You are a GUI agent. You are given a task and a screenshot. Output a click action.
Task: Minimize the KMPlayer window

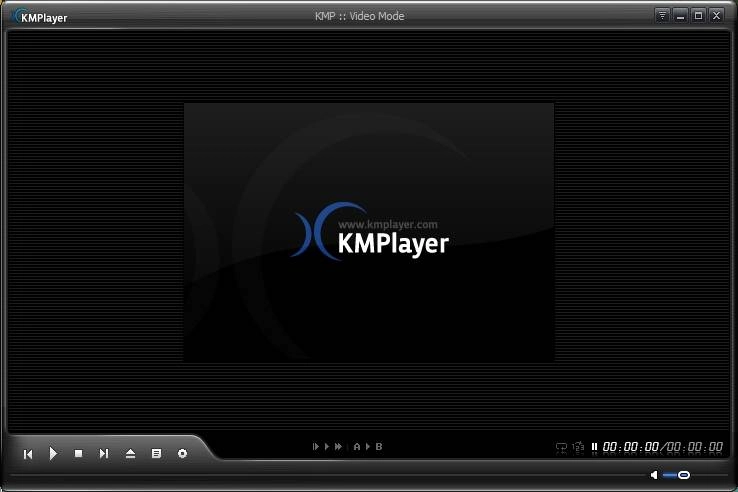pos(680,16)
